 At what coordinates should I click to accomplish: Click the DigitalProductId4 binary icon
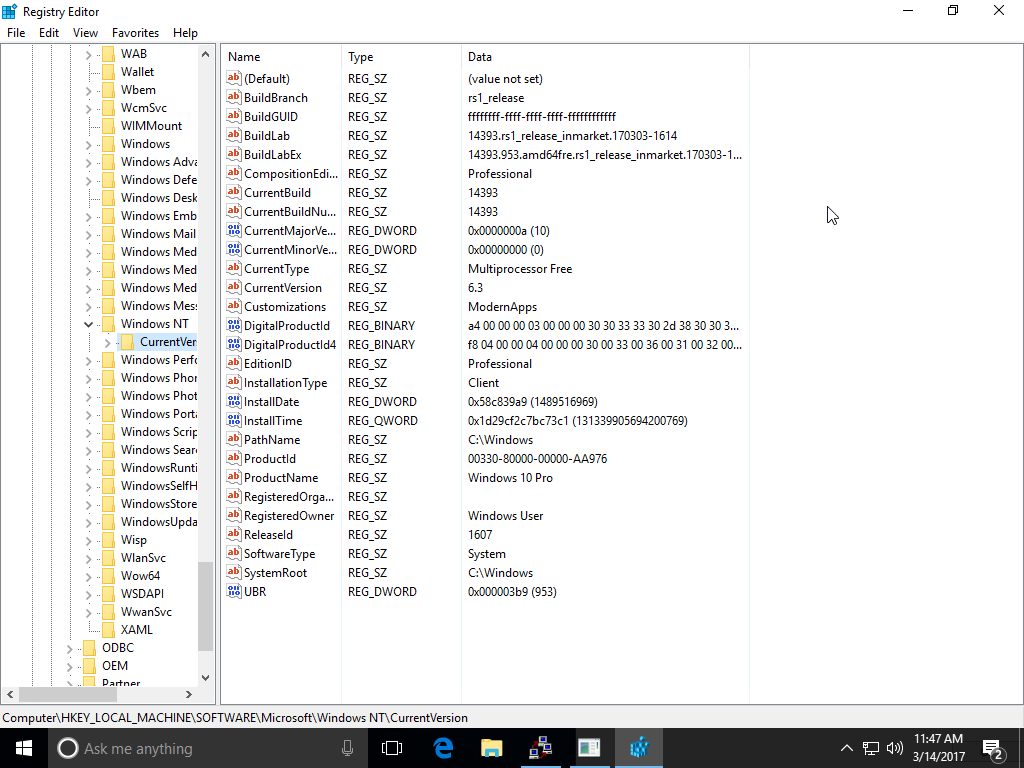(x=234, y=344)
